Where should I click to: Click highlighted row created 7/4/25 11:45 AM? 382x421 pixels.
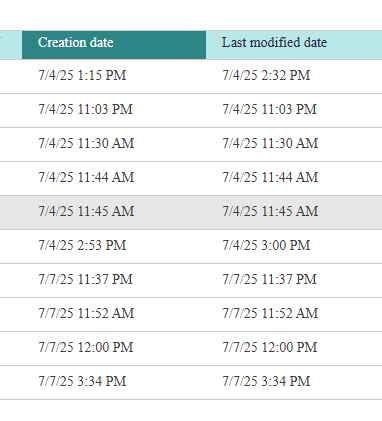(191, 212)
